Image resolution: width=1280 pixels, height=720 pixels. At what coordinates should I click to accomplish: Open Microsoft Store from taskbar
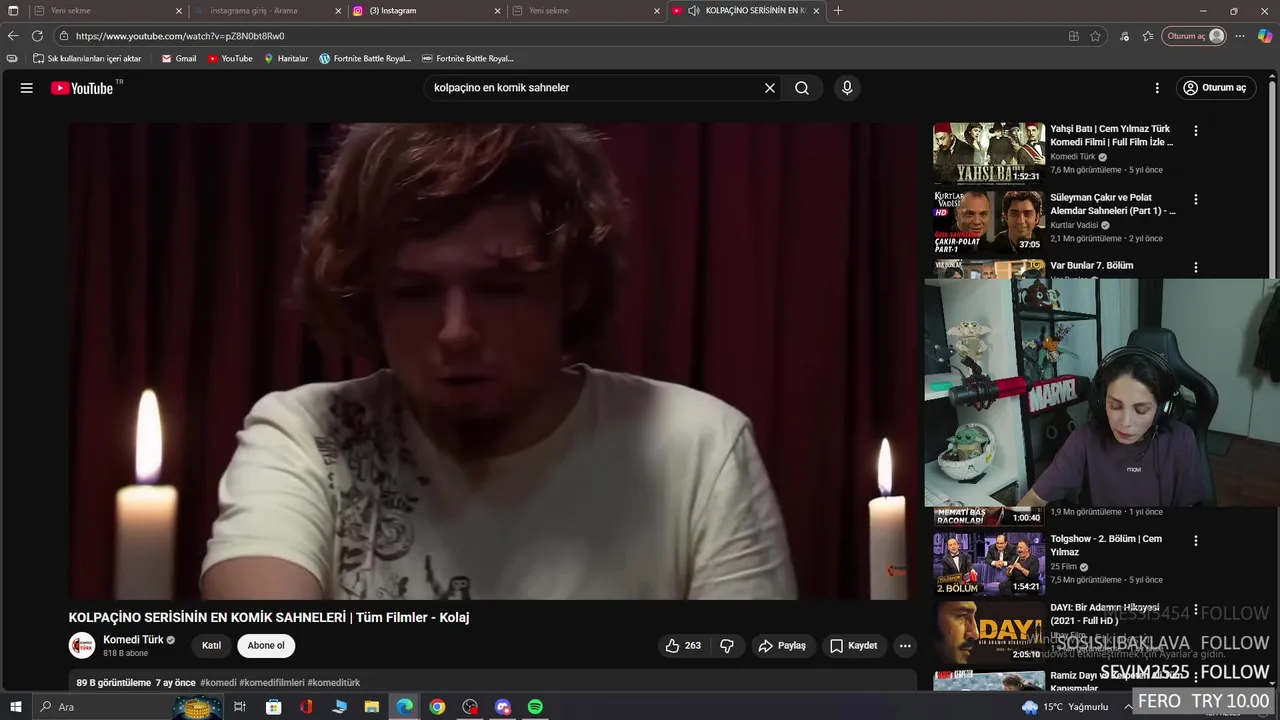point(273,707)
